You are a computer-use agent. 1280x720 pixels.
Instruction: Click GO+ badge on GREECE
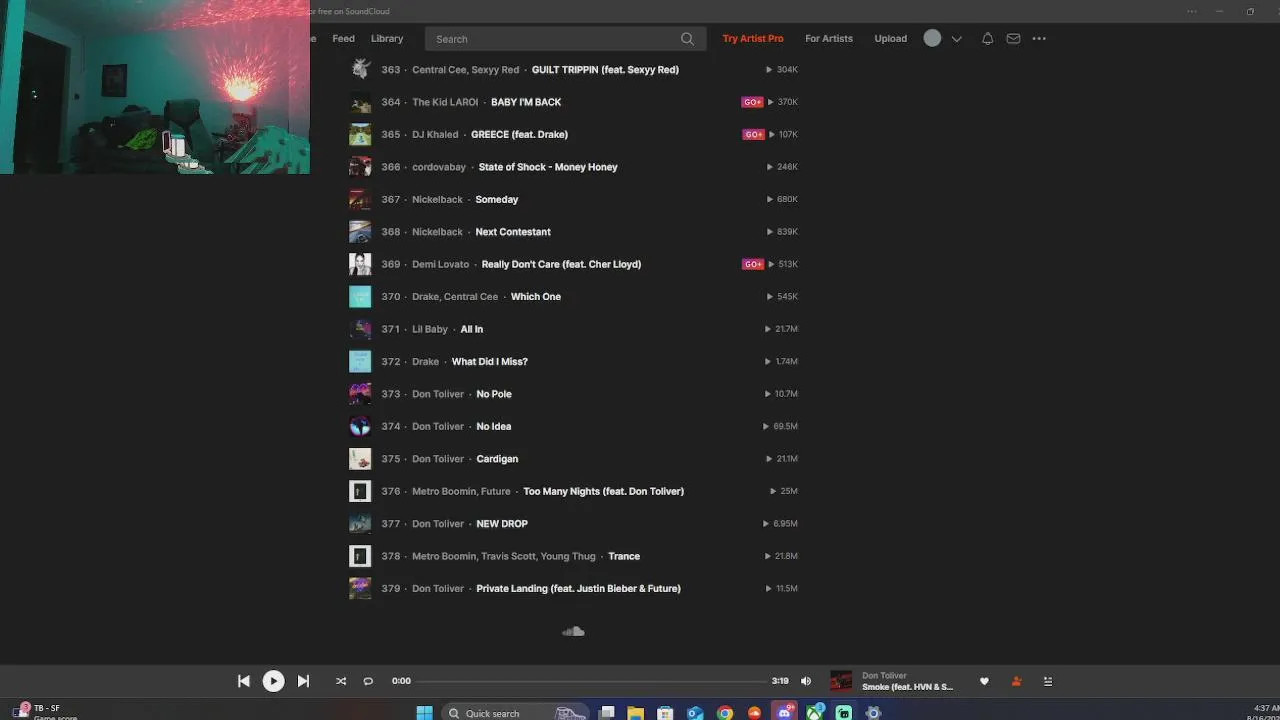point(752,134)
